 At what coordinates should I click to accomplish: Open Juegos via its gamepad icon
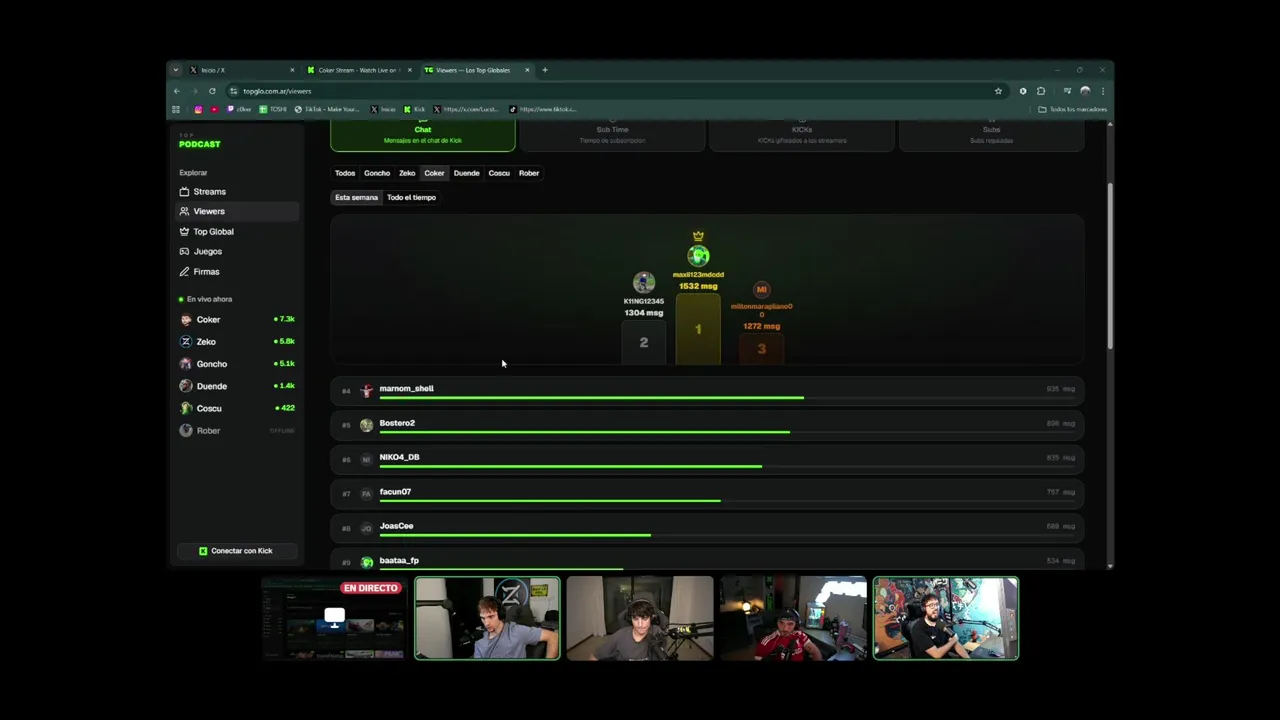coord(184,251)
